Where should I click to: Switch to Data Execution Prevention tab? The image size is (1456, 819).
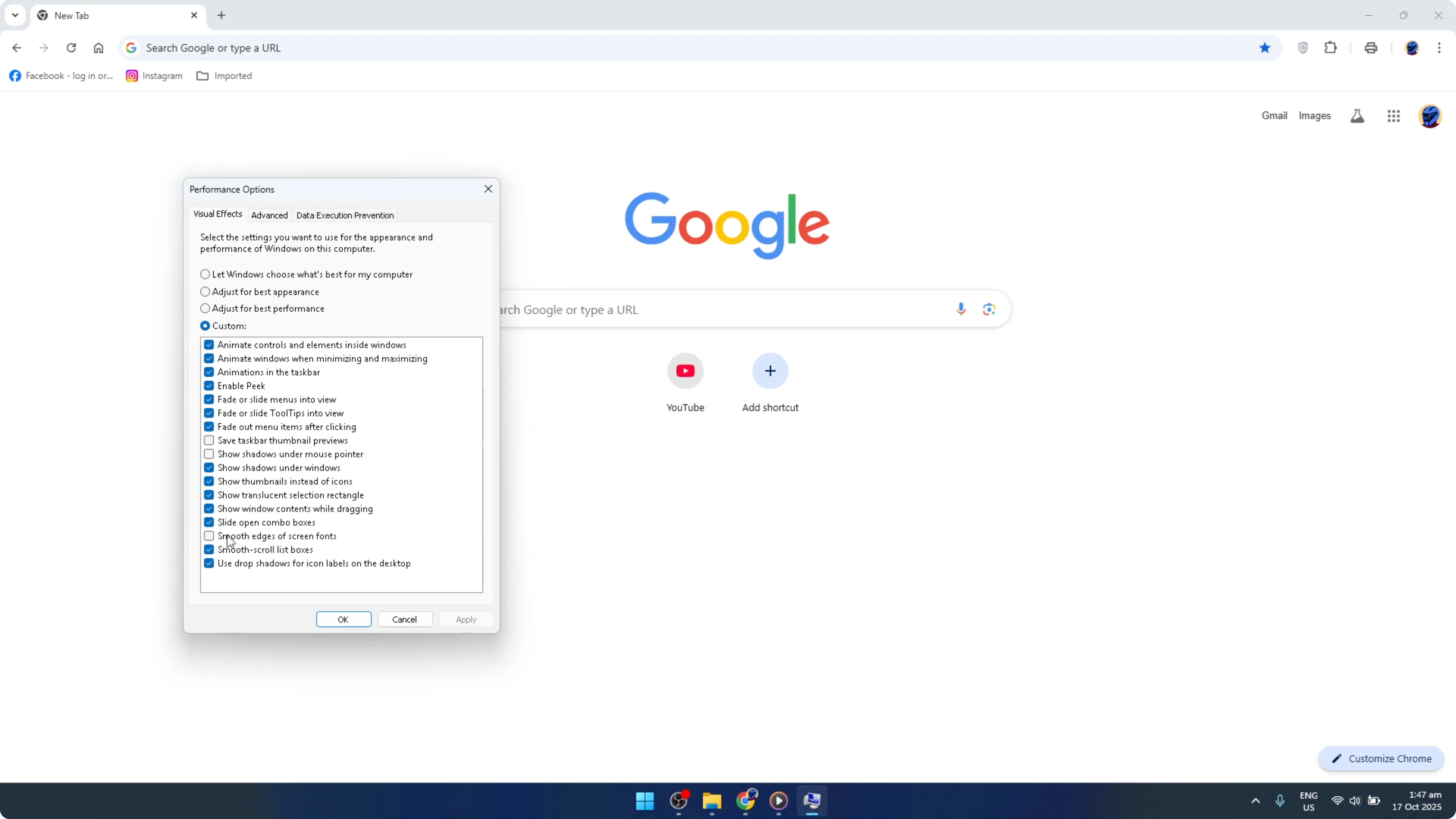pos(345,215)
